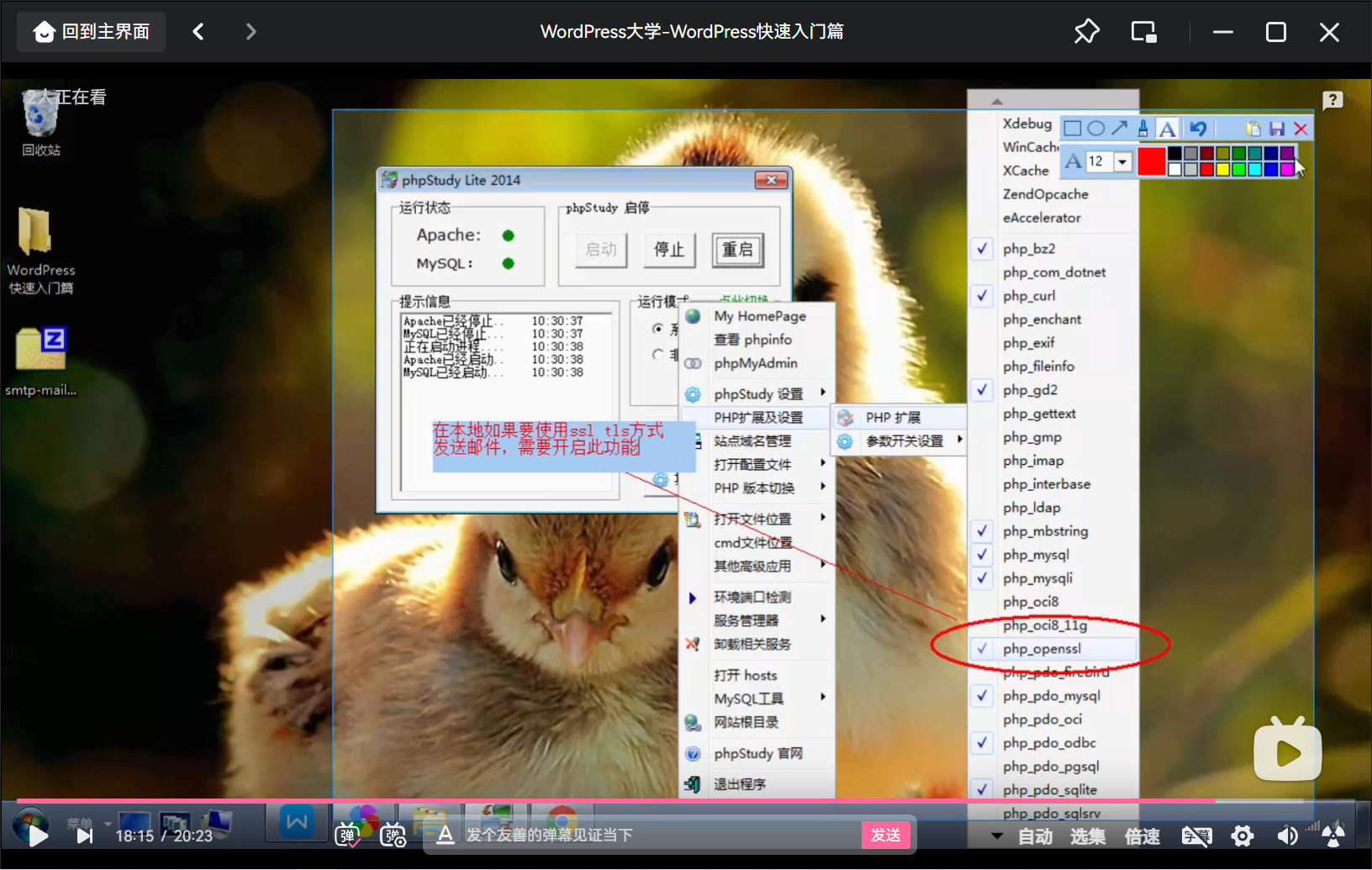Open My HomePage menu item
The height and width of the screenshot is (870, 1372).
757,316
